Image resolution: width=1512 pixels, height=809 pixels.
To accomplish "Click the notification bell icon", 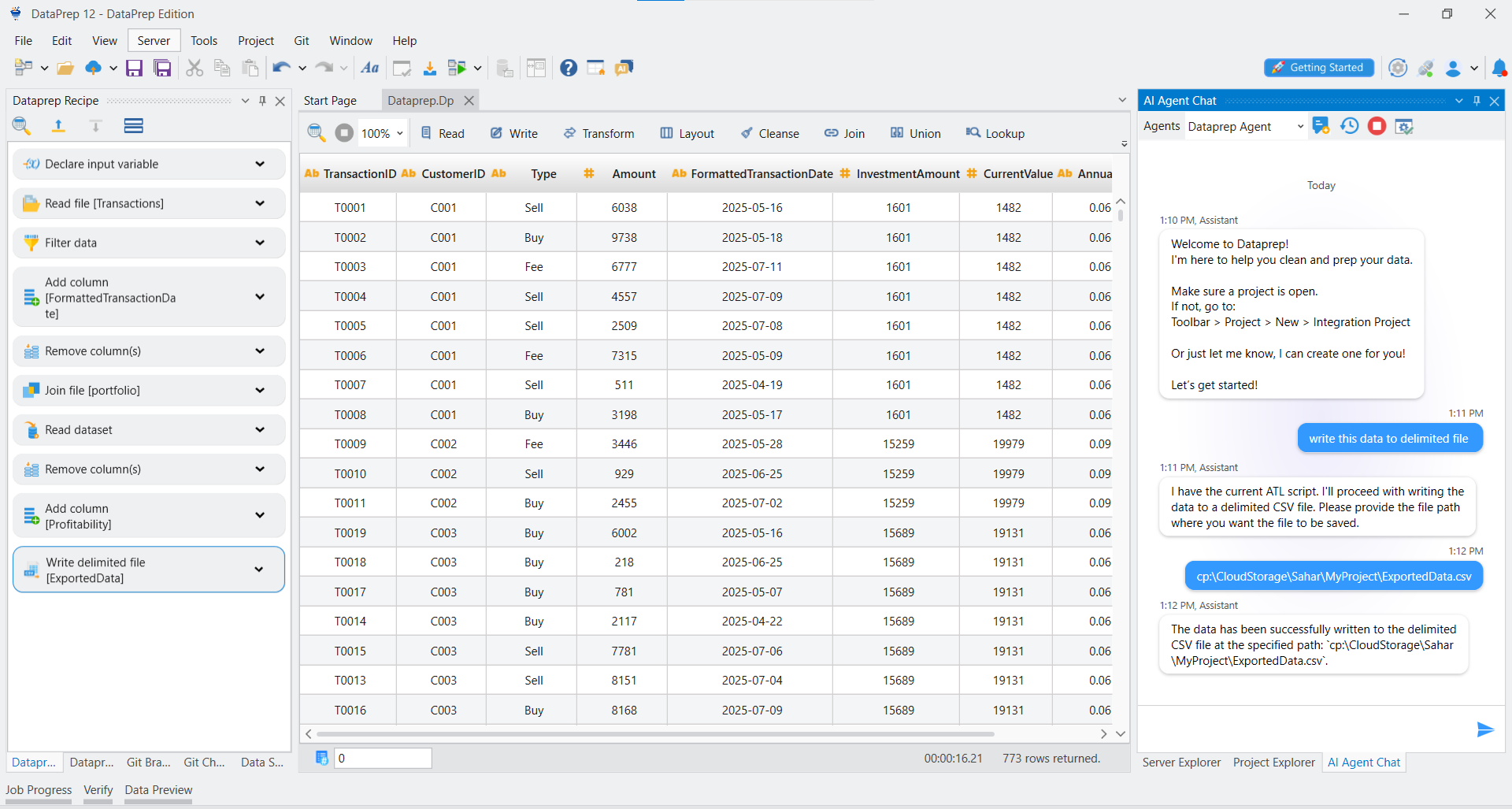I will point(1499,69).
